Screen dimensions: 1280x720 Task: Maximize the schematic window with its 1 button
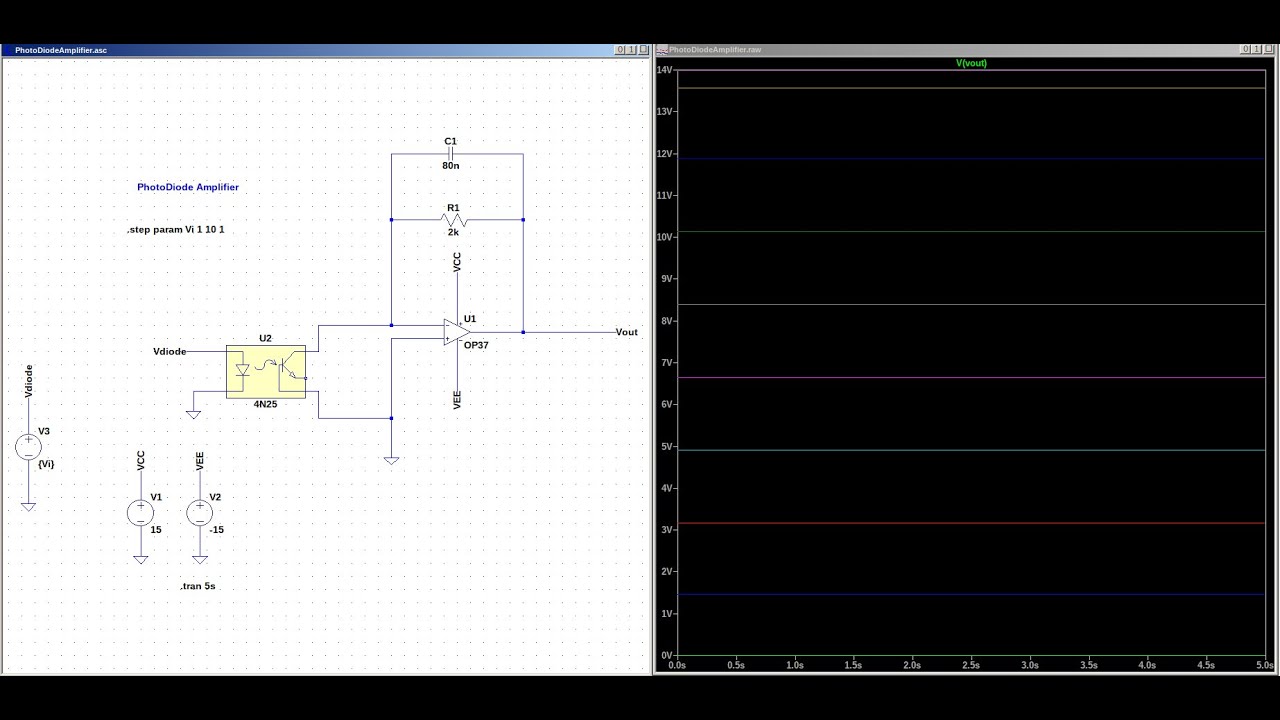tap(631, 49)
